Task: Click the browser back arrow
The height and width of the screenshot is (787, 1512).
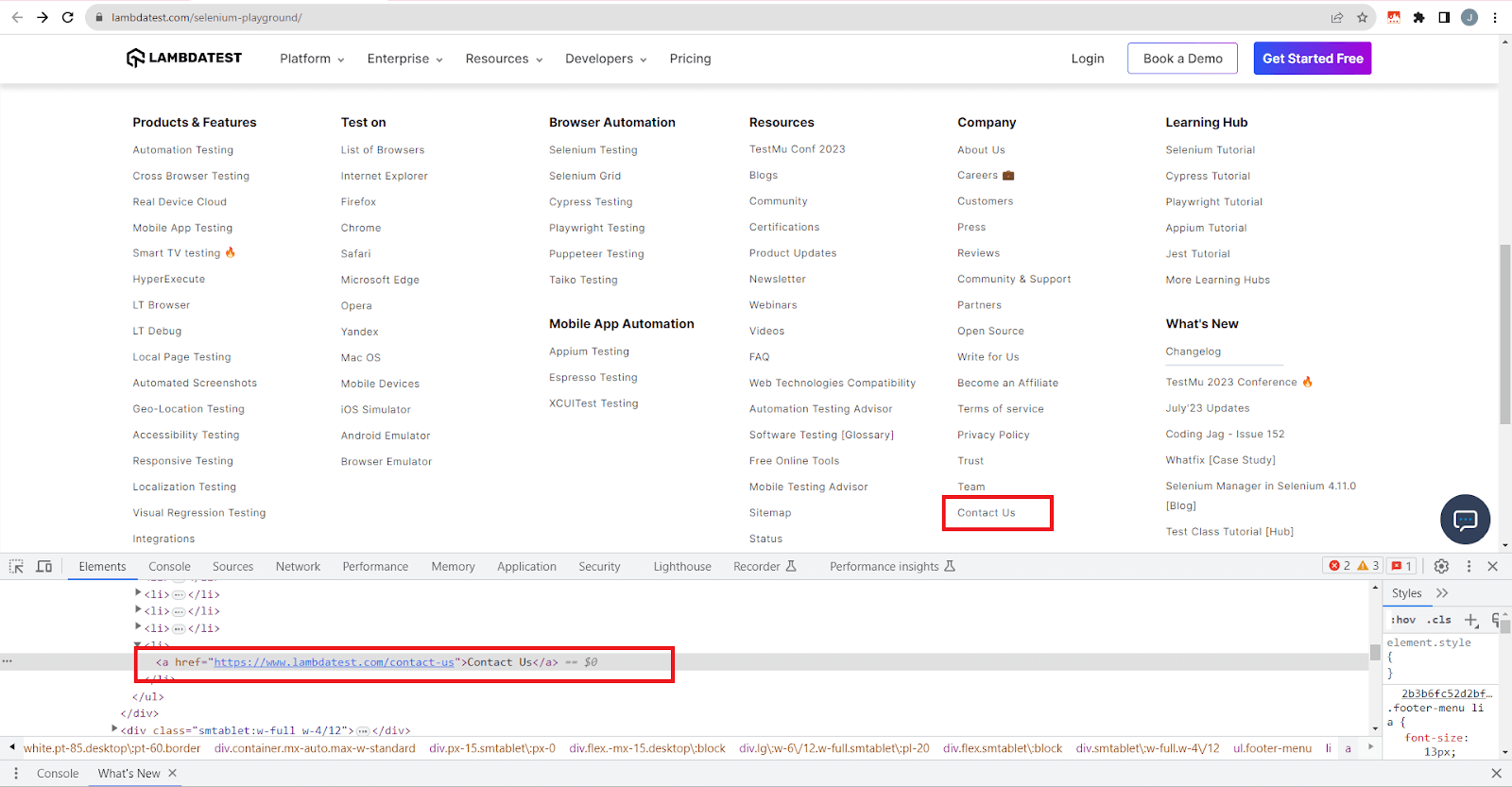Action: (x=17, y=17)
